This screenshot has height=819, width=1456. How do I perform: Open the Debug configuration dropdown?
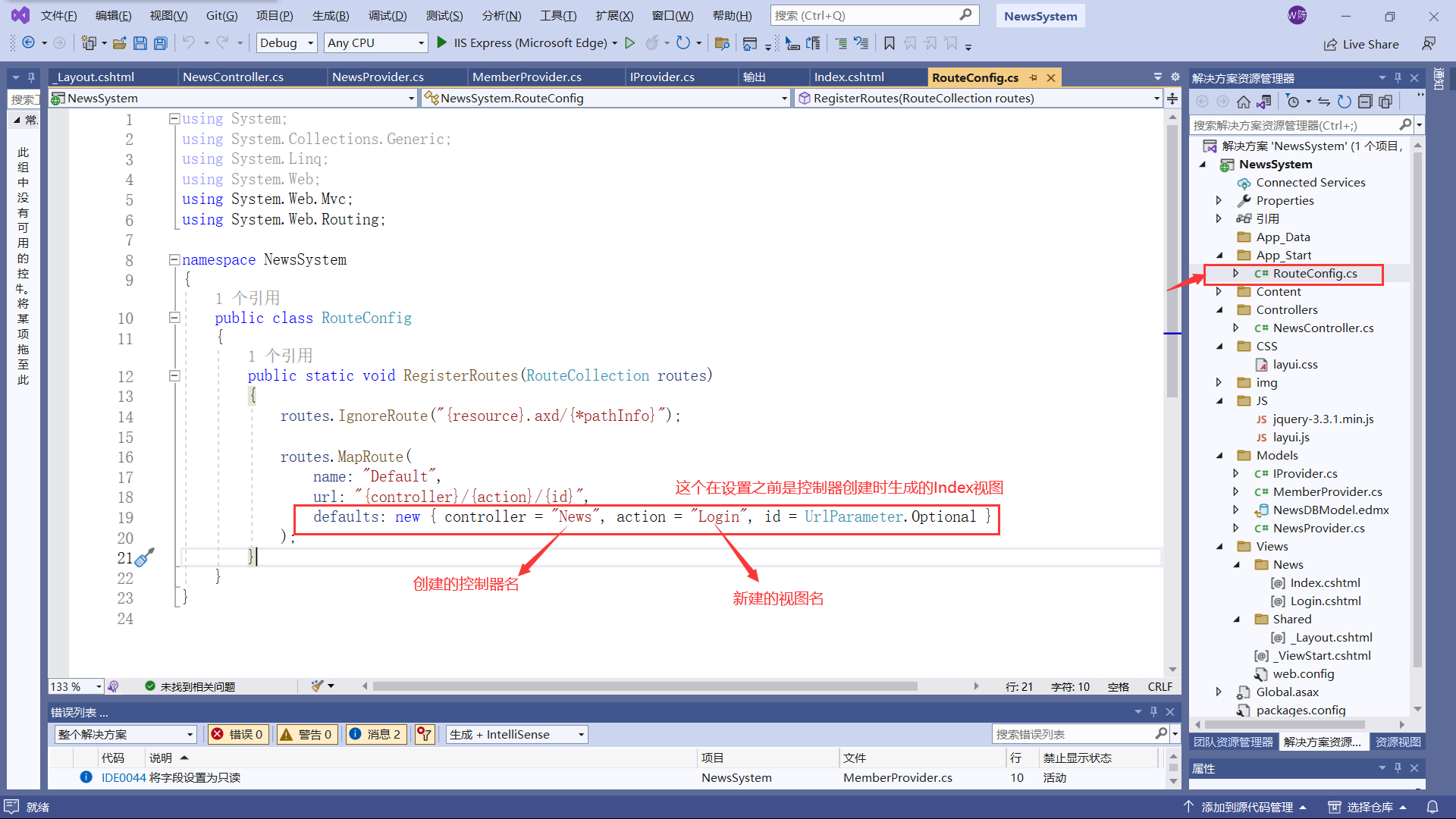coord(287,43)
